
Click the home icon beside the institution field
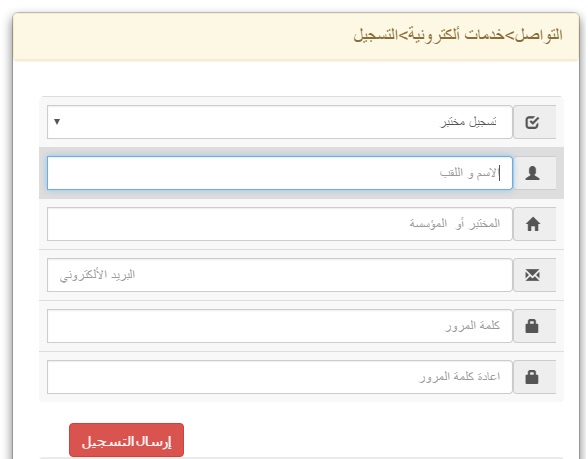click(x=532, y=224)
